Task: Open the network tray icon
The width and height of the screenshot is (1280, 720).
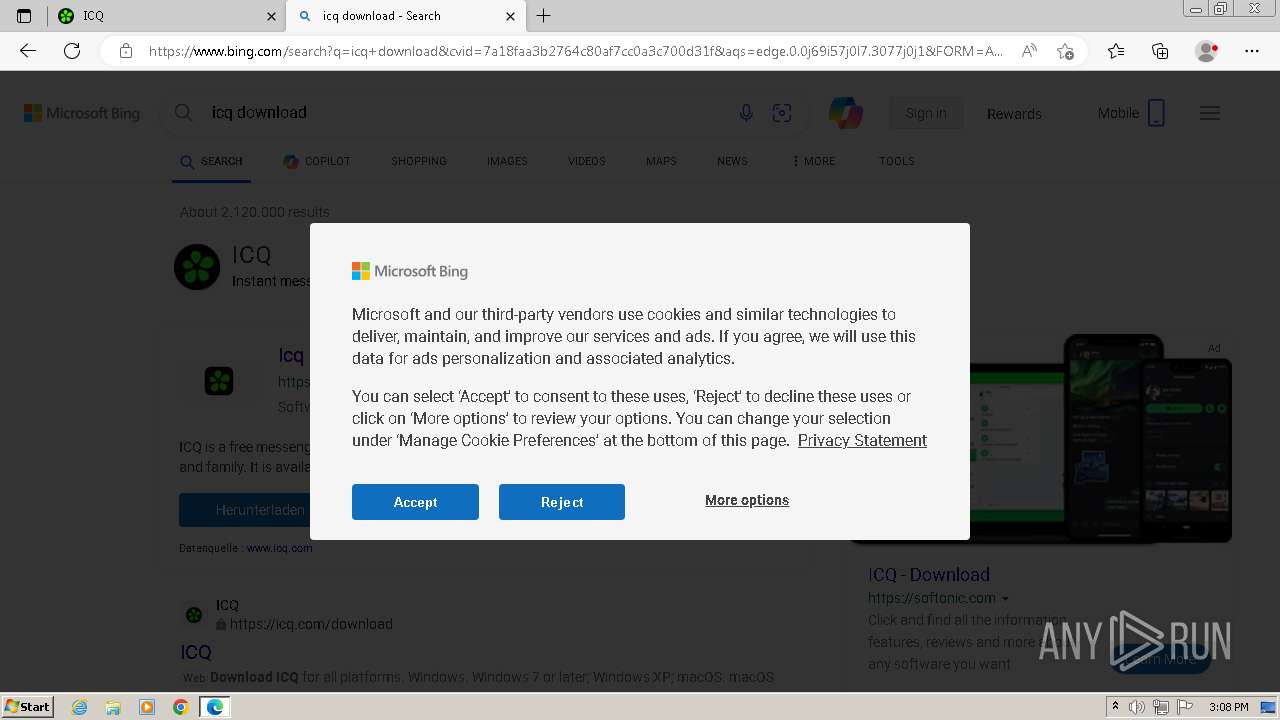Action: (1160, 707)
